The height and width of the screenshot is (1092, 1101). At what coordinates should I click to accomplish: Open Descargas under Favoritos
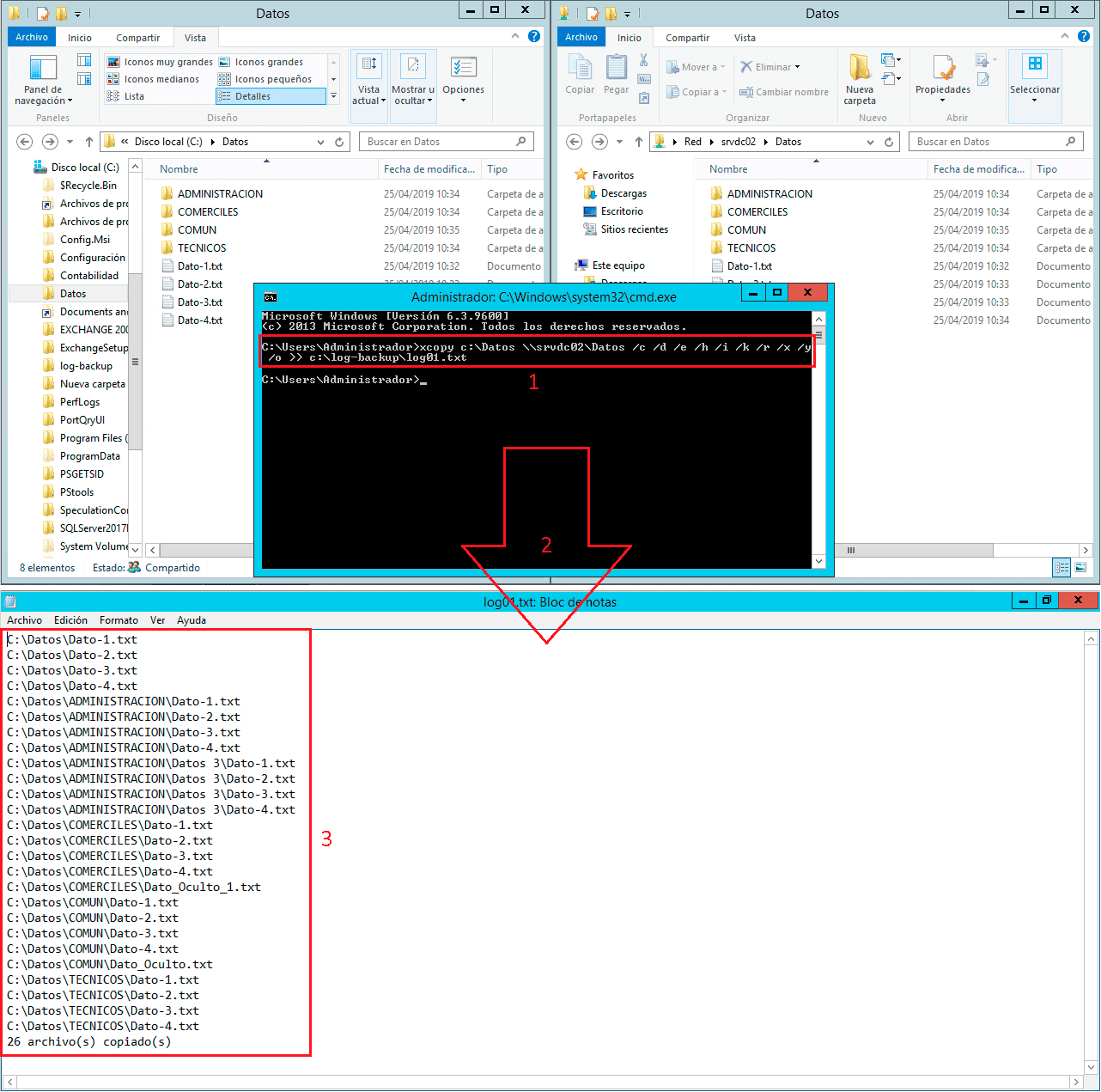click(x=624, y=193)
